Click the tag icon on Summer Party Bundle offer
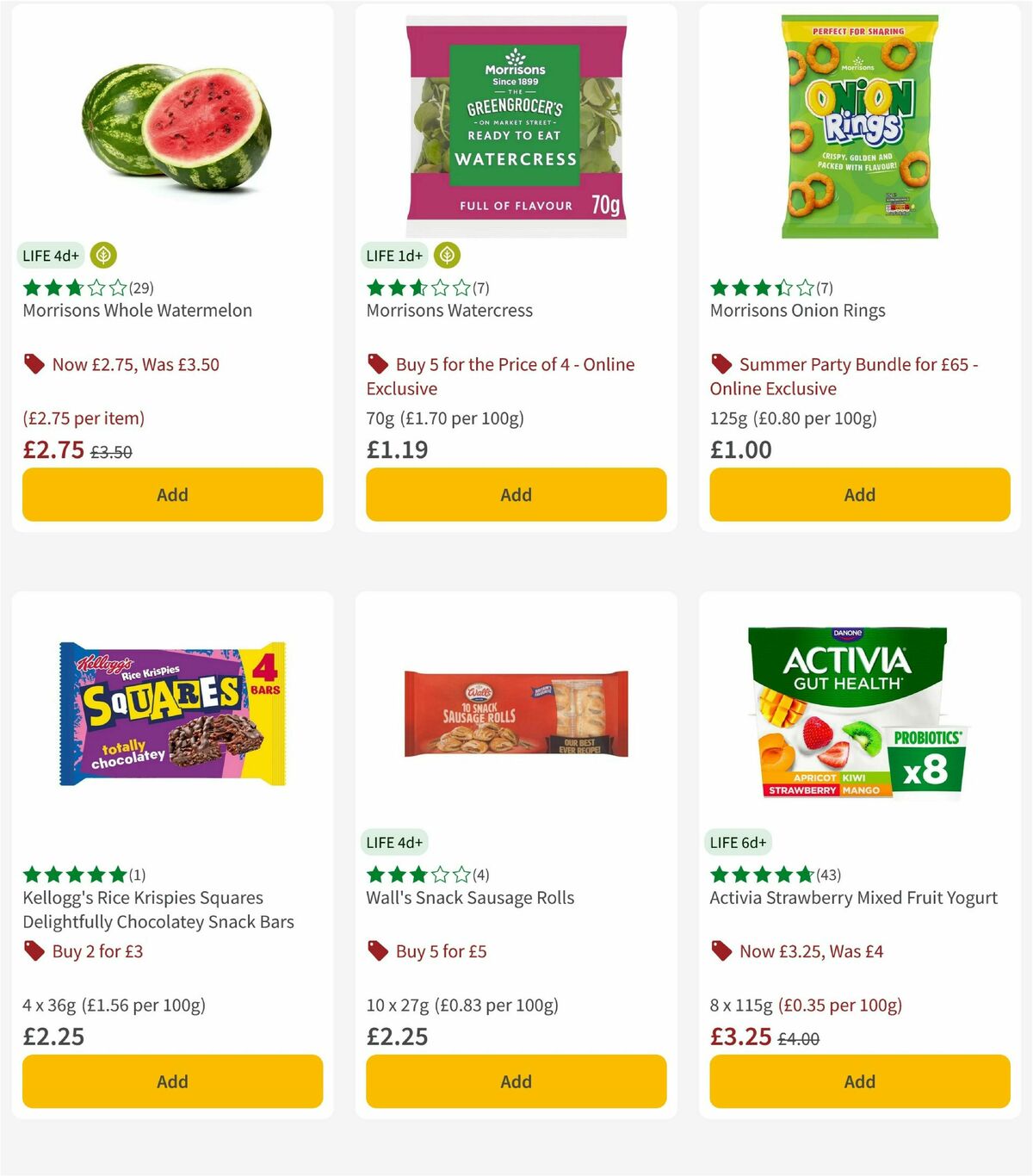The height and width of the screenshot is (1176, 1033). coord(721,364)
